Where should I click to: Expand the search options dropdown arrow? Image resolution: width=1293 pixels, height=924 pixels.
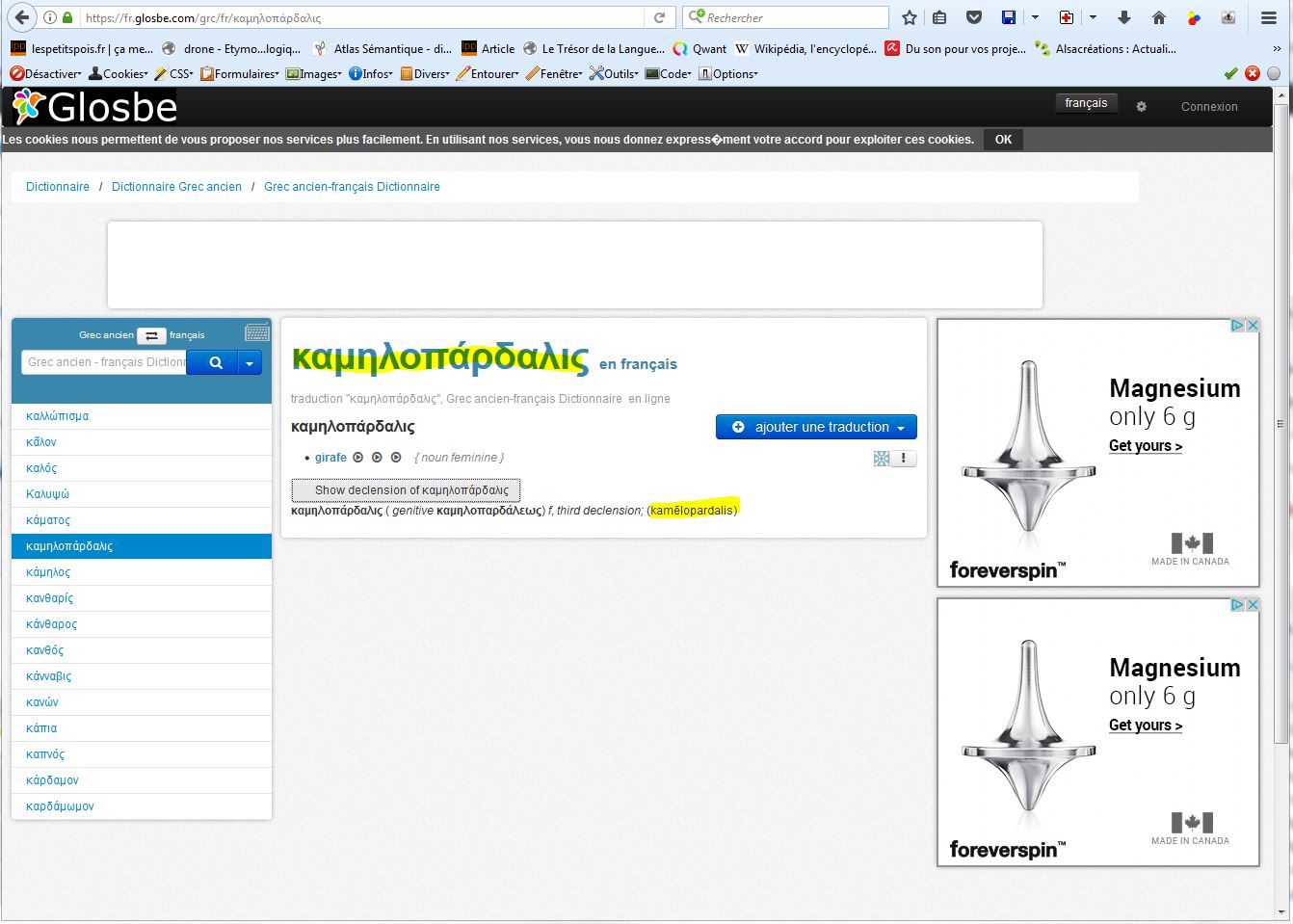(x=250, y=362)
